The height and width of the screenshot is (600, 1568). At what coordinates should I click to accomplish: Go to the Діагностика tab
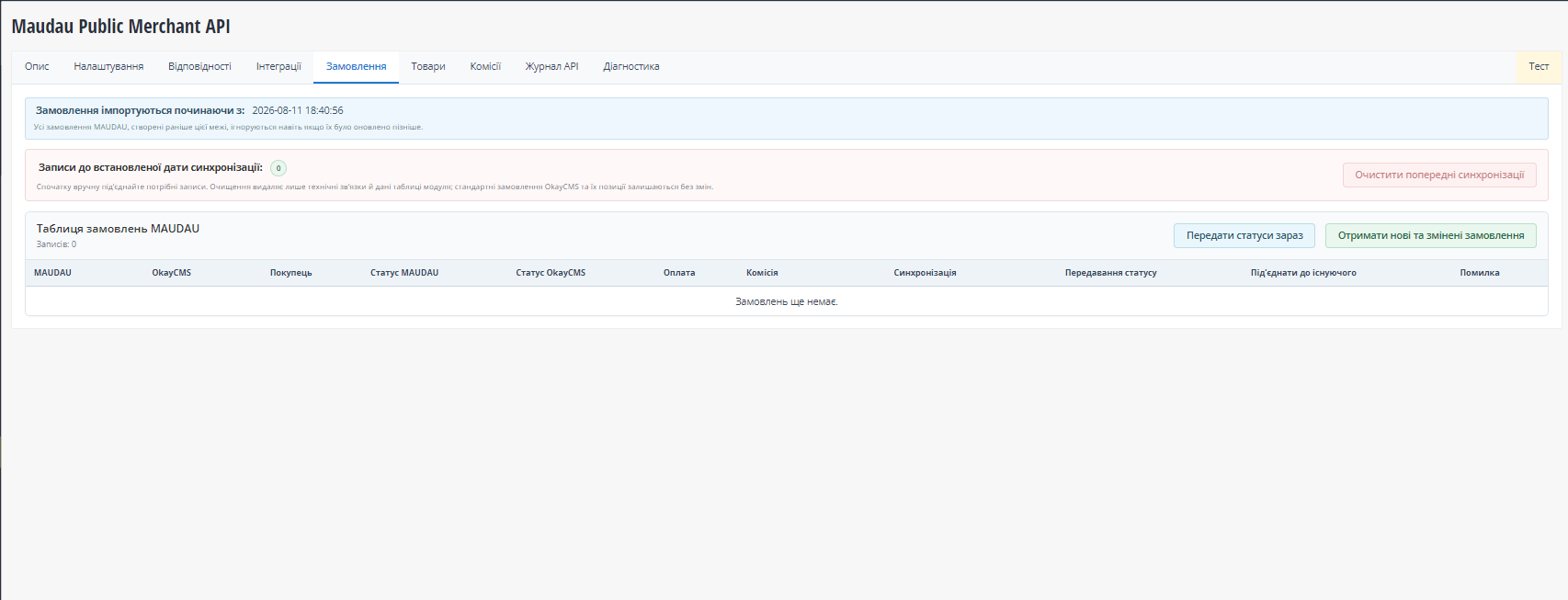(631, 67)
